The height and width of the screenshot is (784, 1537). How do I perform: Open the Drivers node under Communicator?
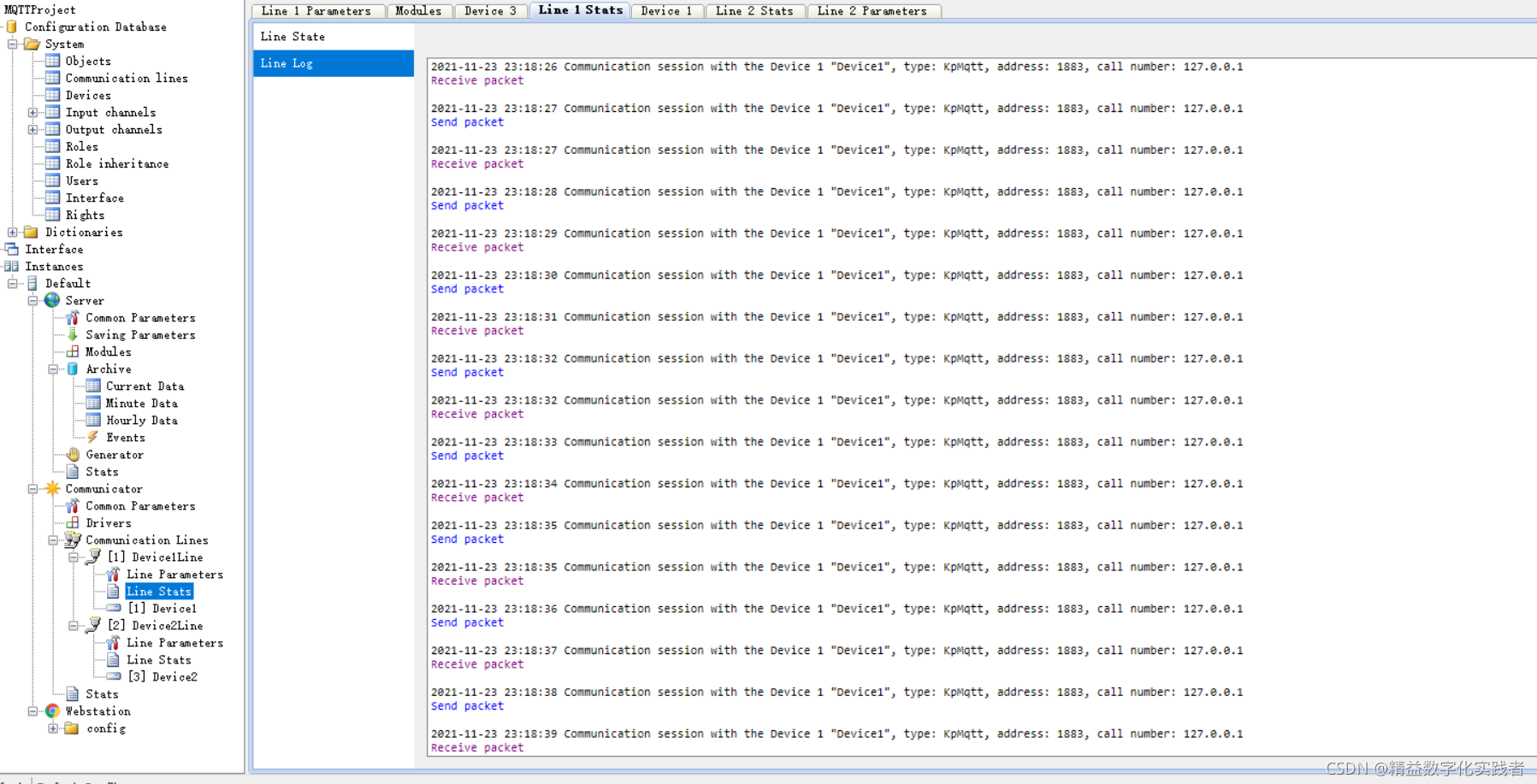(108, 522)
